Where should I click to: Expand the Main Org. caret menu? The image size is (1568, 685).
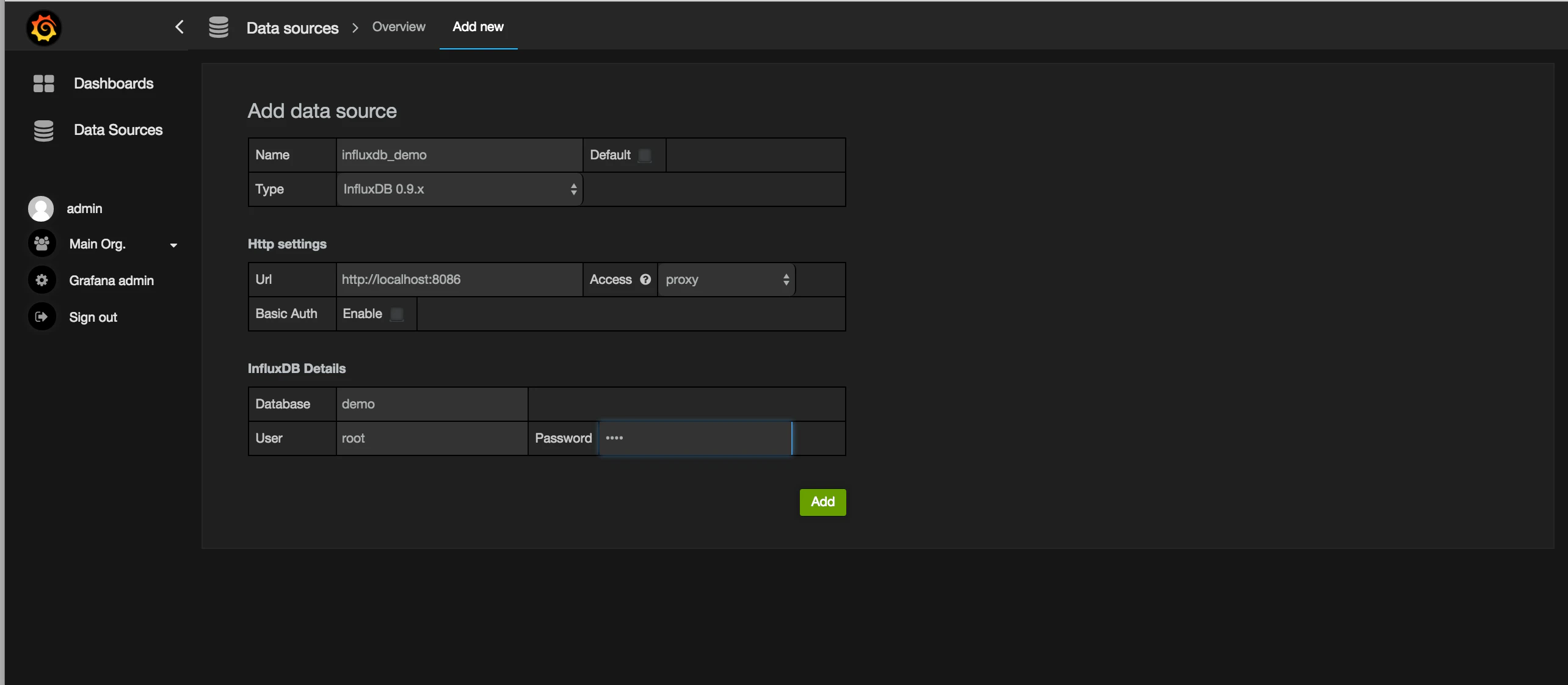[x=173, y=245]
